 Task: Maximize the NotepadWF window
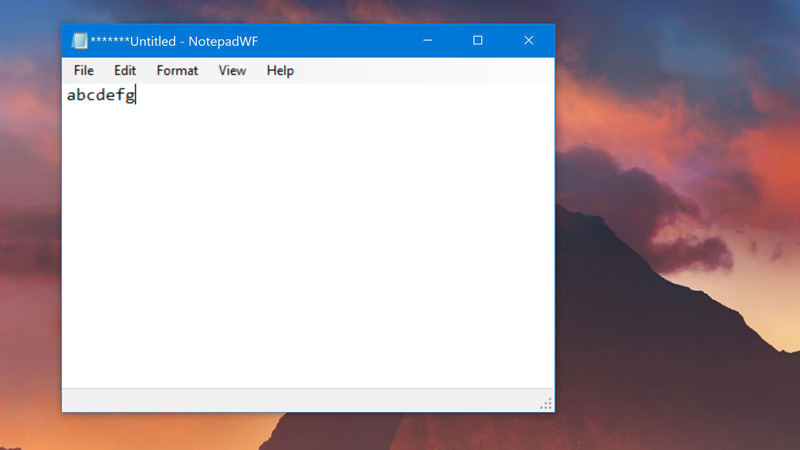[x=477, y=41]
